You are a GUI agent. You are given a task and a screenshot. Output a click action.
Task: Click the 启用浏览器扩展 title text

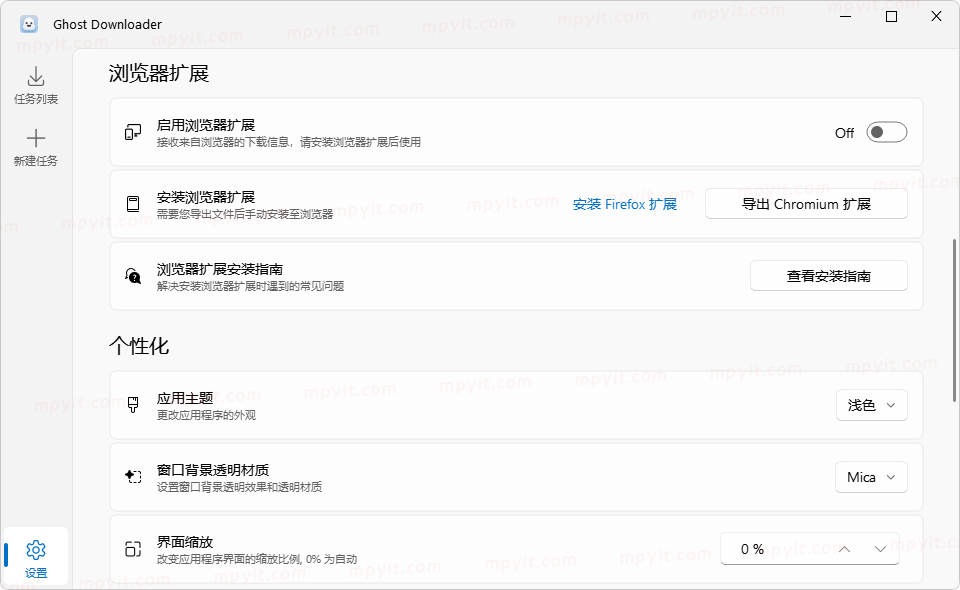[206, 125]
